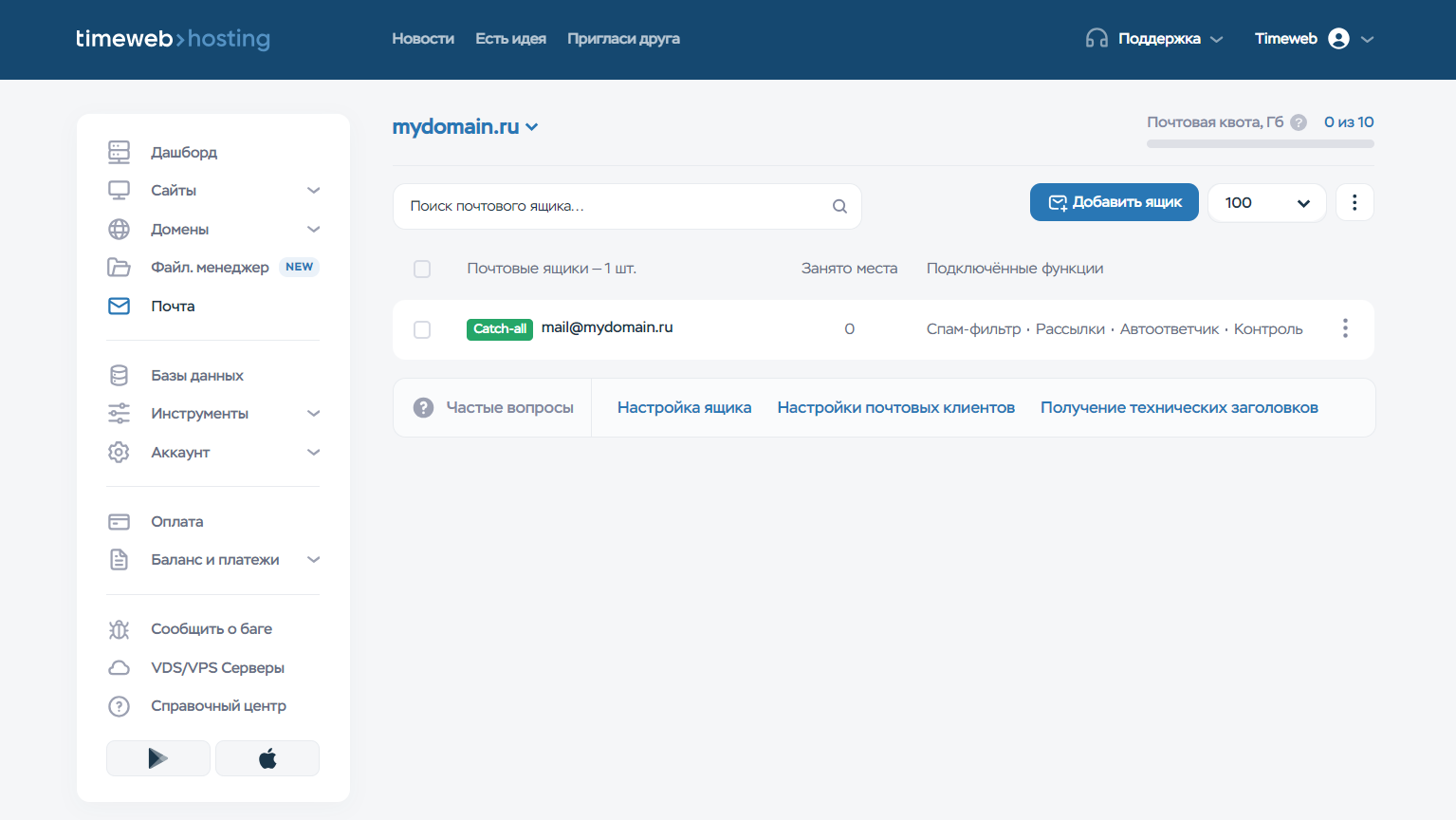Image resolution: width=1456 pixels, height=820 pixels.
Task: Click the File manager folder icon
Action: coord(119,267)
